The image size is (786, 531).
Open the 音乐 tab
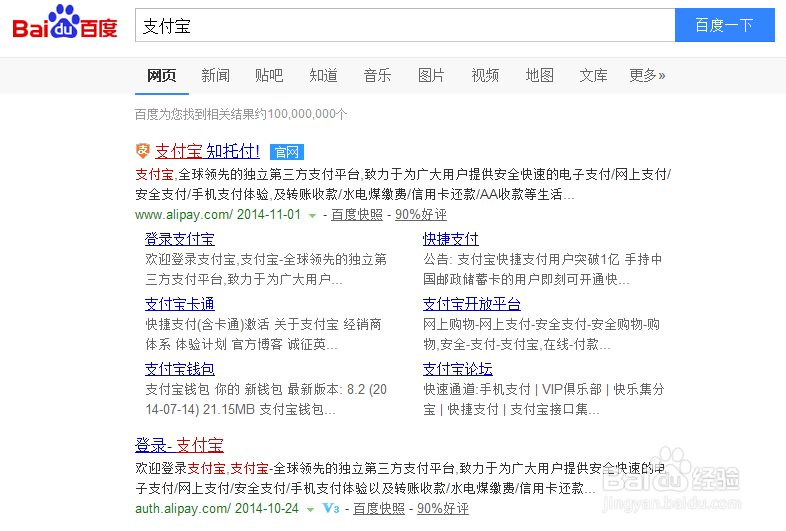[377, 75]
